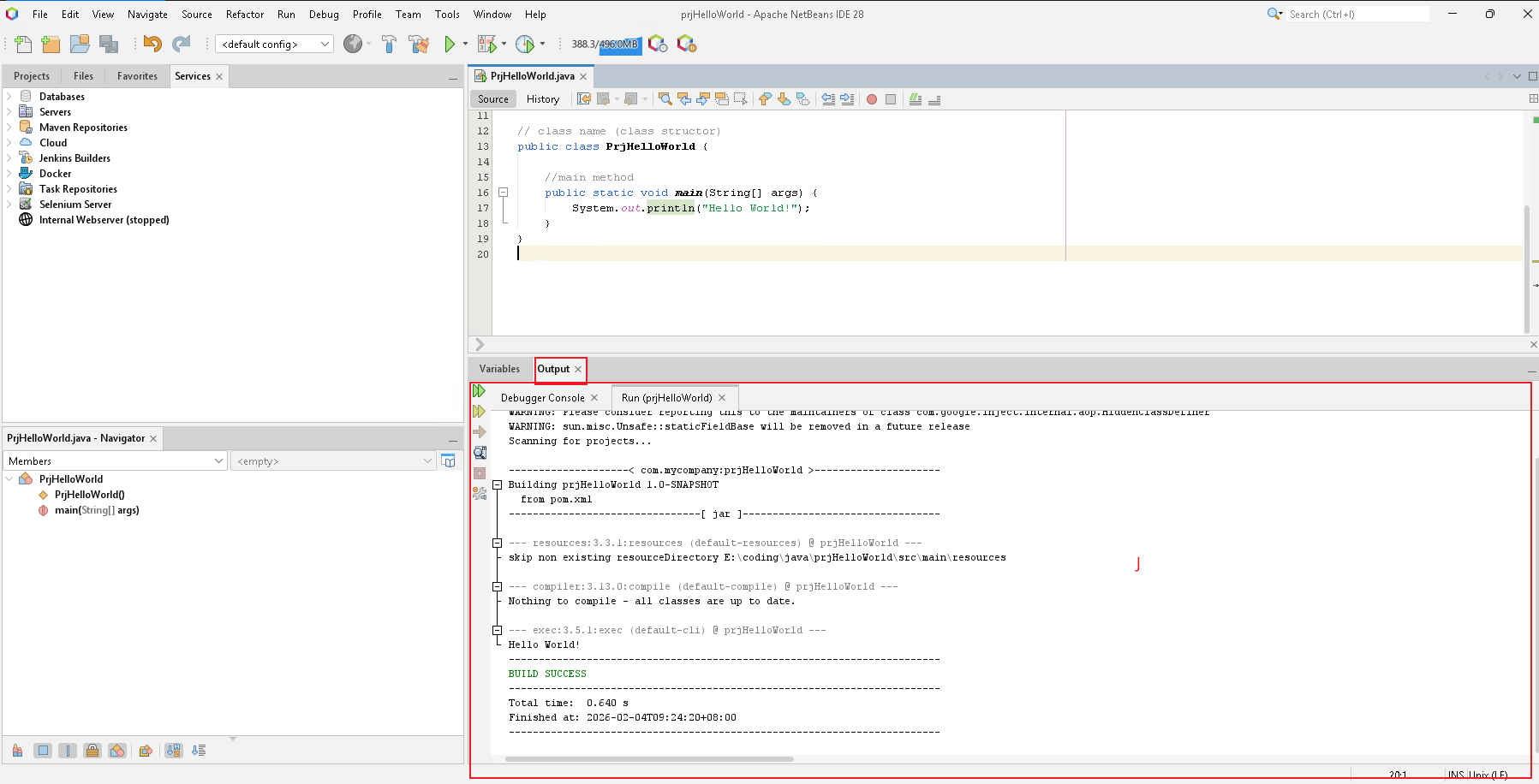This screenshot has height=784, width=1539.
Task: Select main(String[] args) in Navigator
Action: coord(97,510)
